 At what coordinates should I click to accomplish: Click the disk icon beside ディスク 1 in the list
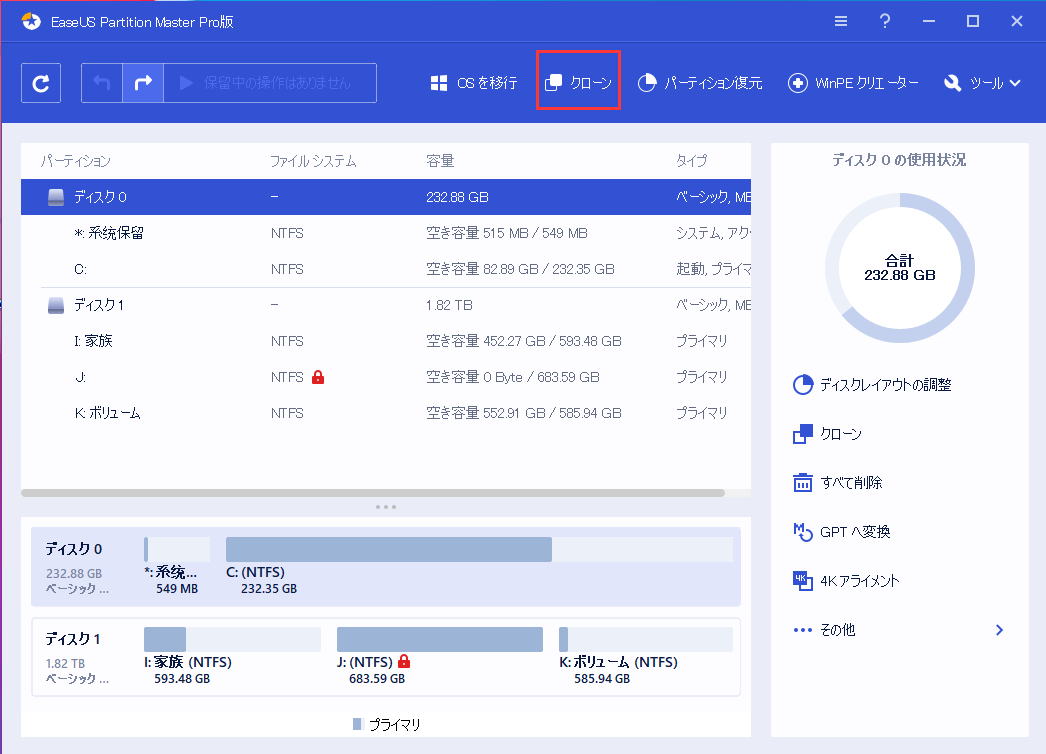click(x=56, y=306)
